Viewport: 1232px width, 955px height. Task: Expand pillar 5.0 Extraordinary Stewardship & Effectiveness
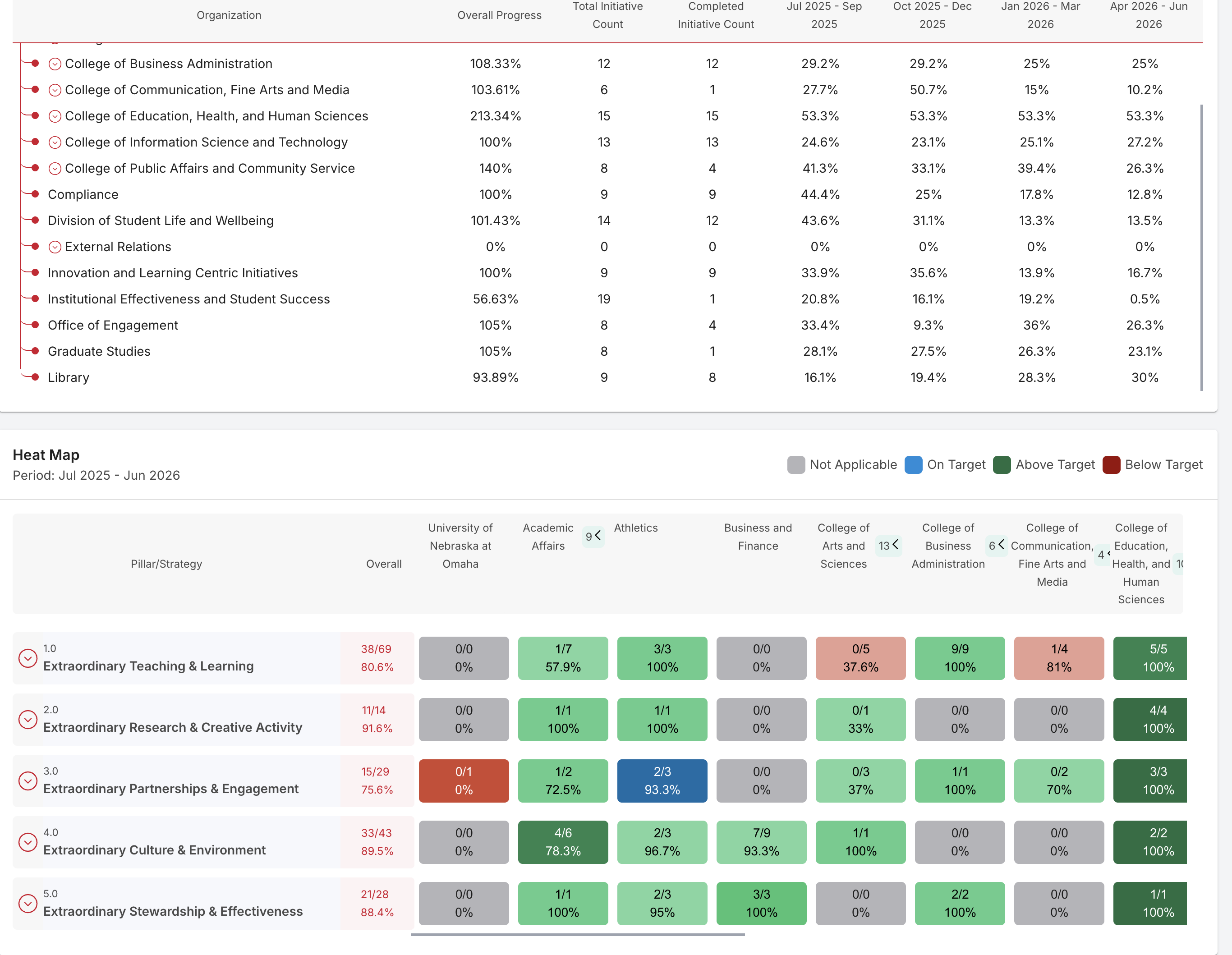[x=28, y=903]
